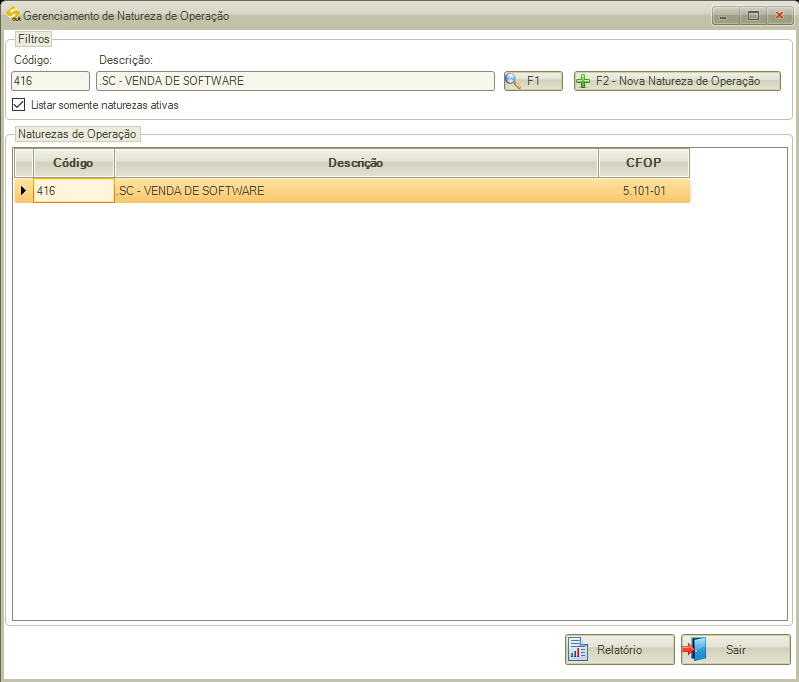Image resolution: width=799 pixels, height=682 pixels.
Task: Maximize the Gerenciamento de Natureza window
Action: click(x=753, y=16)
